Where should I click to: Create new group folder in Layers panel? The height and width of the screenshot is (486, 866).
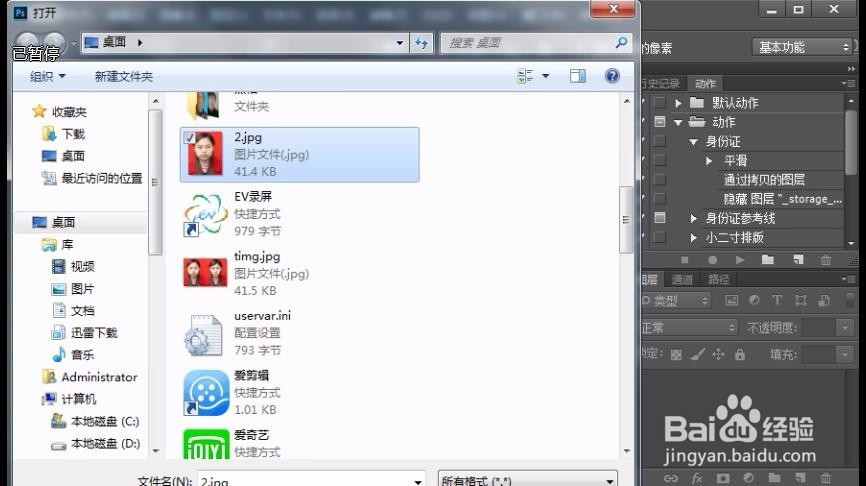click(774, 478)
